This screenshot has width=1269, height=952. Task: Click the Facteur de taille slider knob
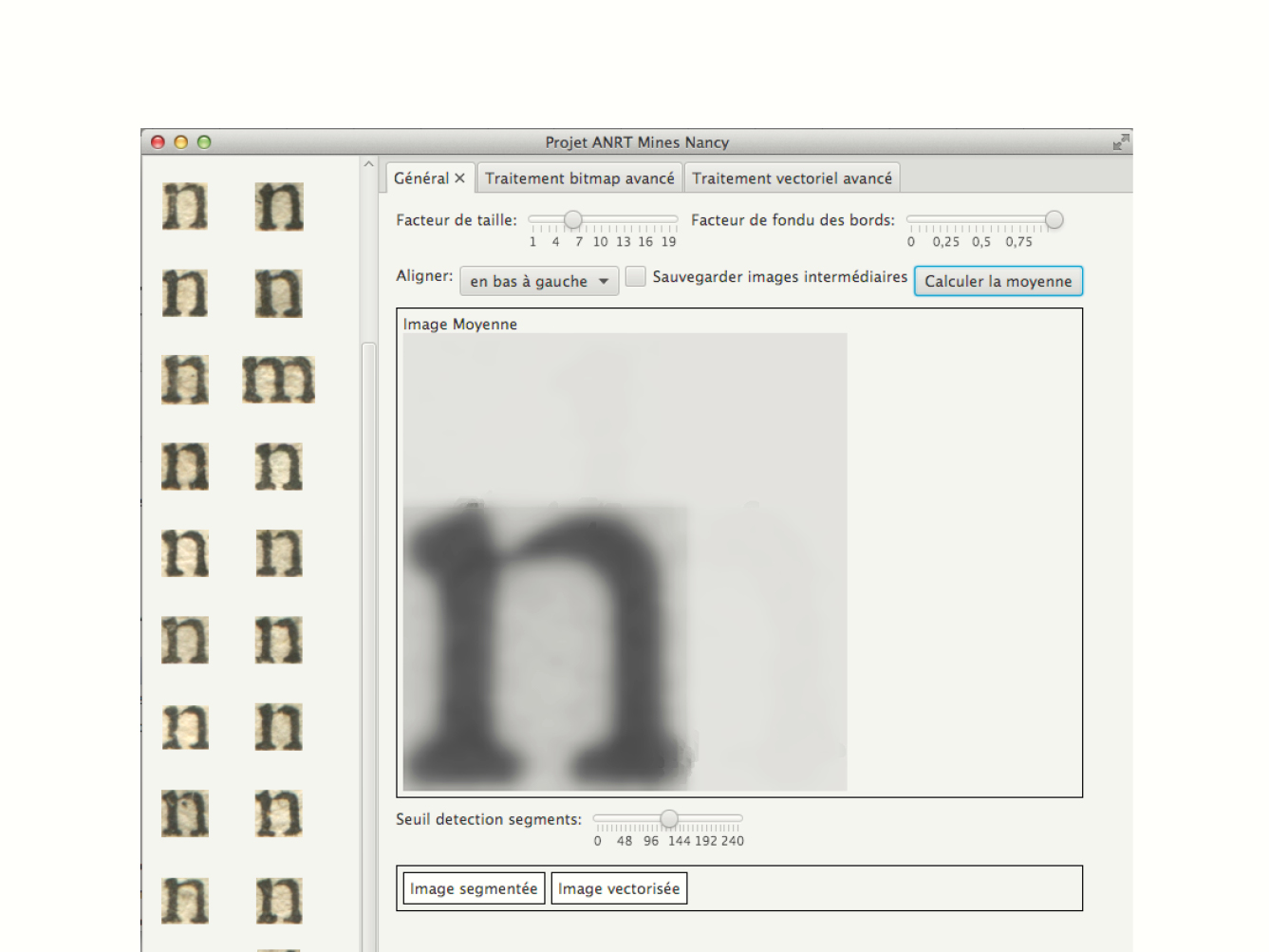(572, 220)
